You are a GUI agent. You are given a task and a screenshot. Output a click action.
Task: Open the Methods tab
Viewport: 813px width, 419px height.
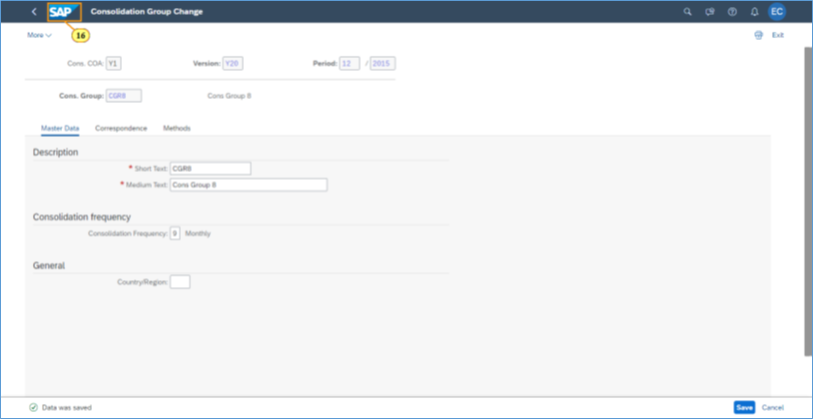[176, 128]
